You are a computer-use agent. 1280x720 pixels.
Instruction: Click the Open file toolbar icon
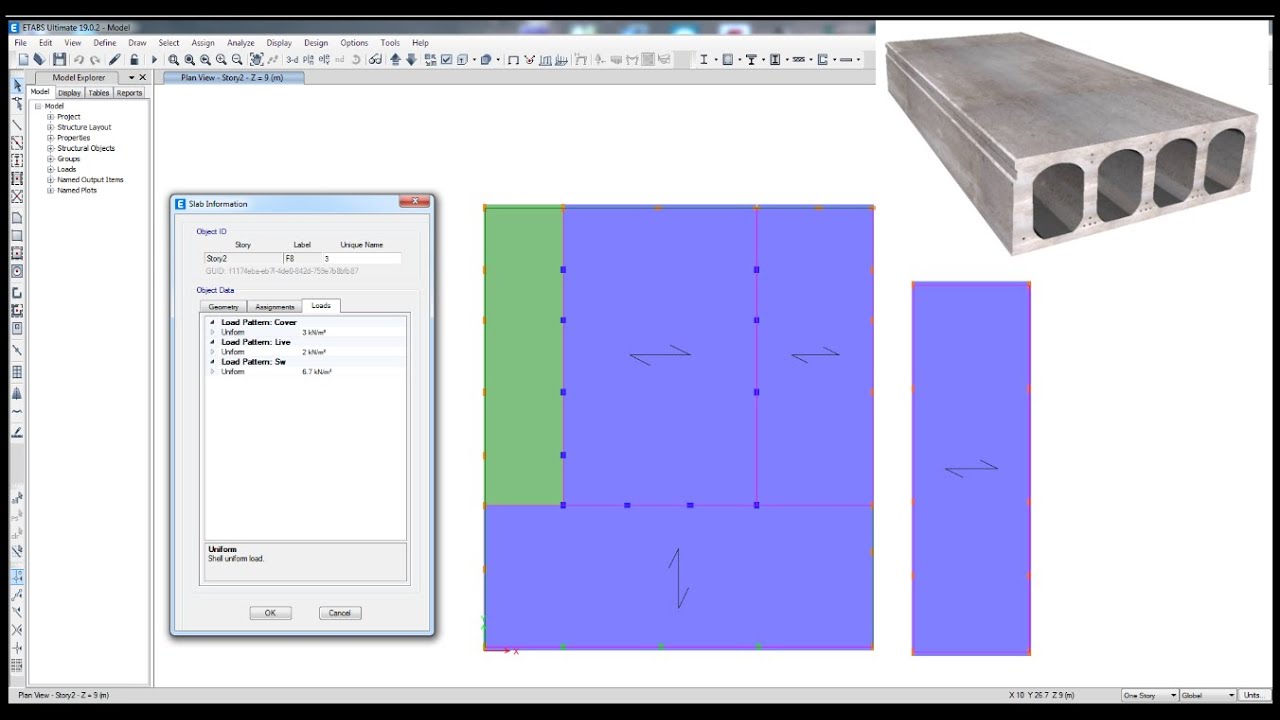tap(39, 60)
